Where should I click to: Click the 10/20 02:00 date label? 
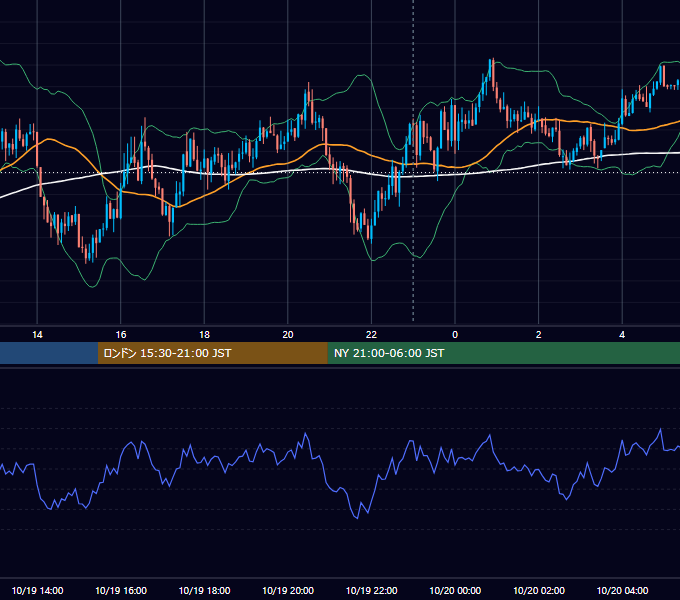[x=539, y=591]
